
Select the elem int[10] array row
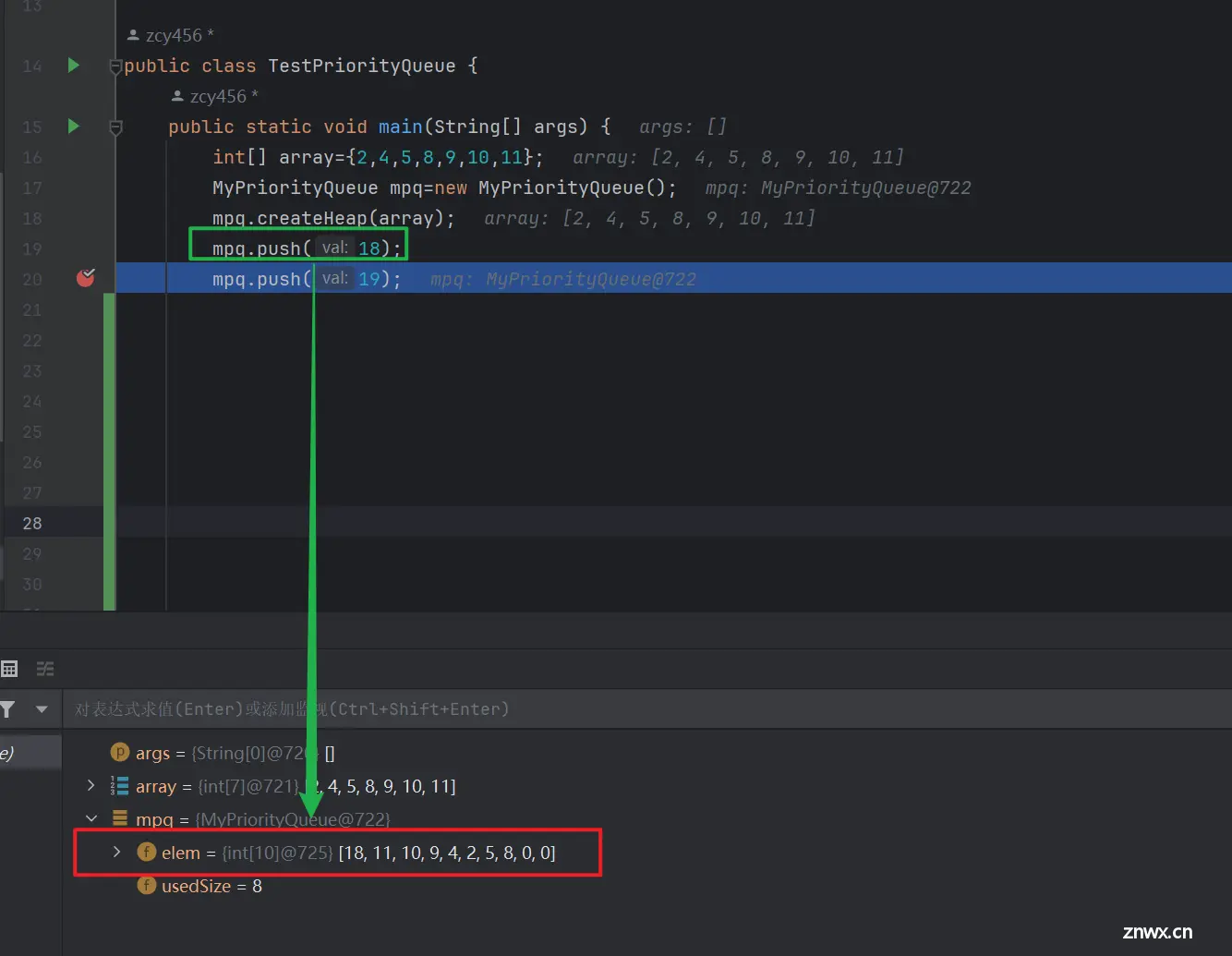point(646,853)
